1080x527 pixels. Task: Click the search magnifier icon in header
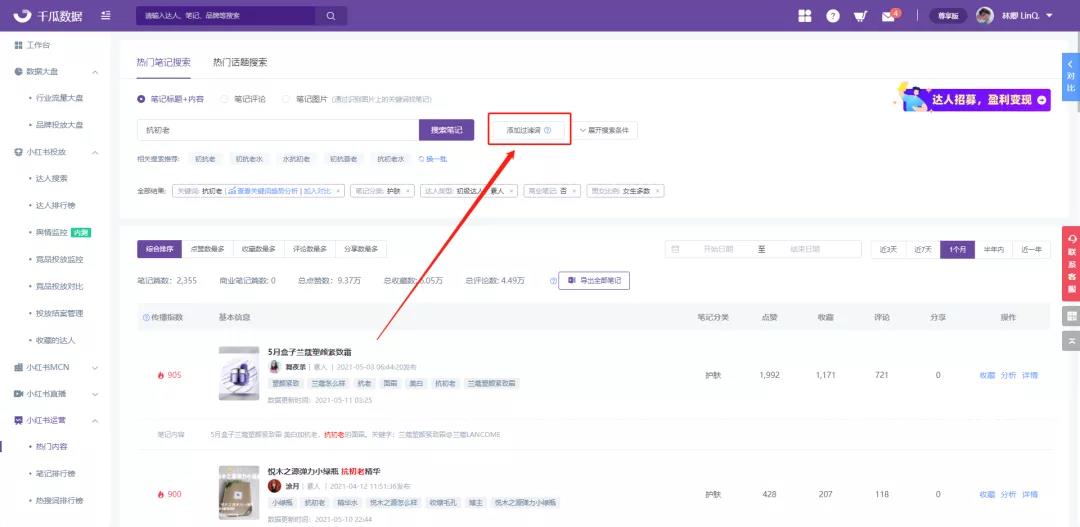pos(330,16)
